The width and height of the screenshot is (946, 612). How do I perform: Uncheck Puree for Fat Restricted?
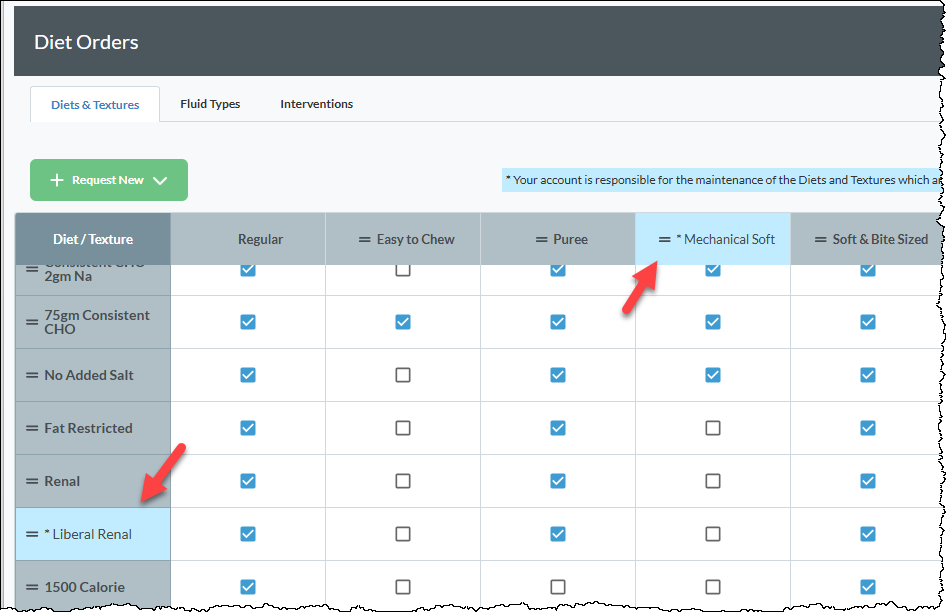pos(558,429)
